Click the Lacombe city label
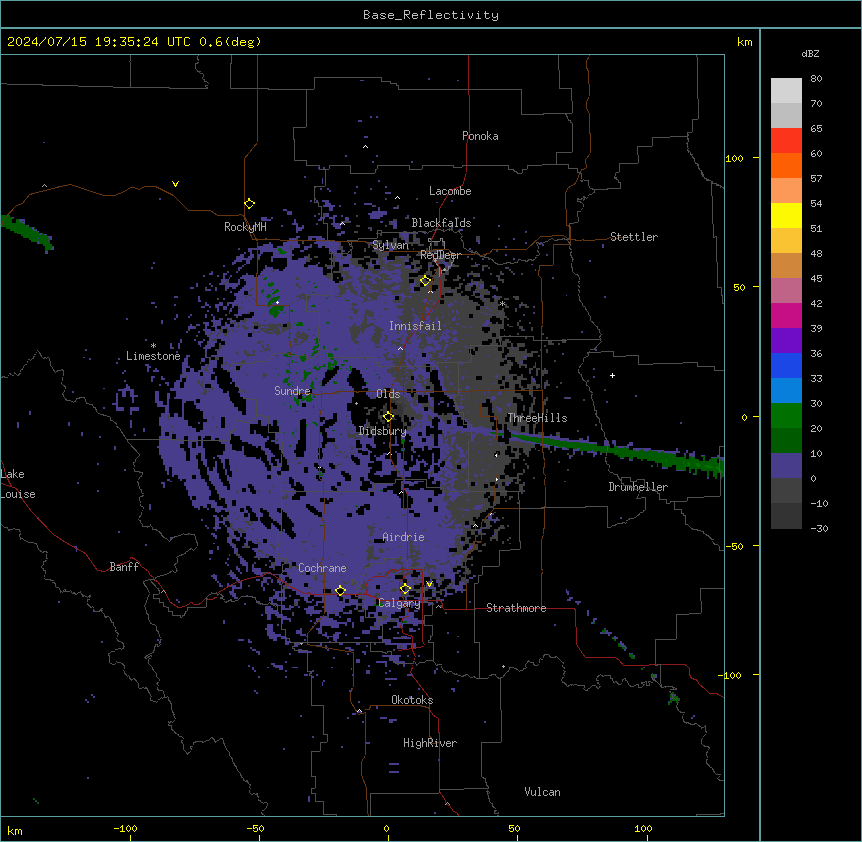Screen dimensions: 862x842 click(x=450, y=191)
